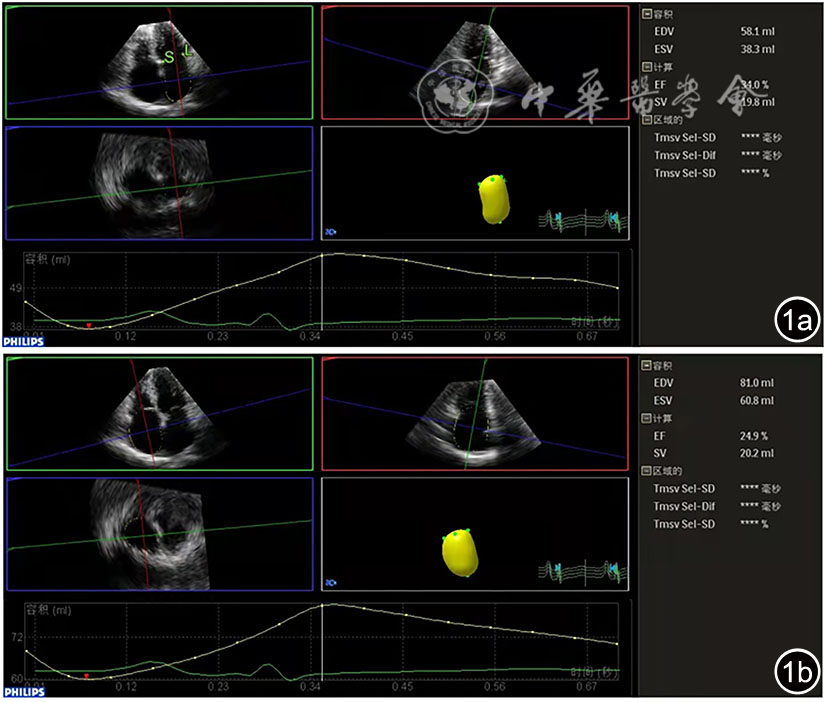Click the 3D icon in lower panel 1b

tap(330, 581)
